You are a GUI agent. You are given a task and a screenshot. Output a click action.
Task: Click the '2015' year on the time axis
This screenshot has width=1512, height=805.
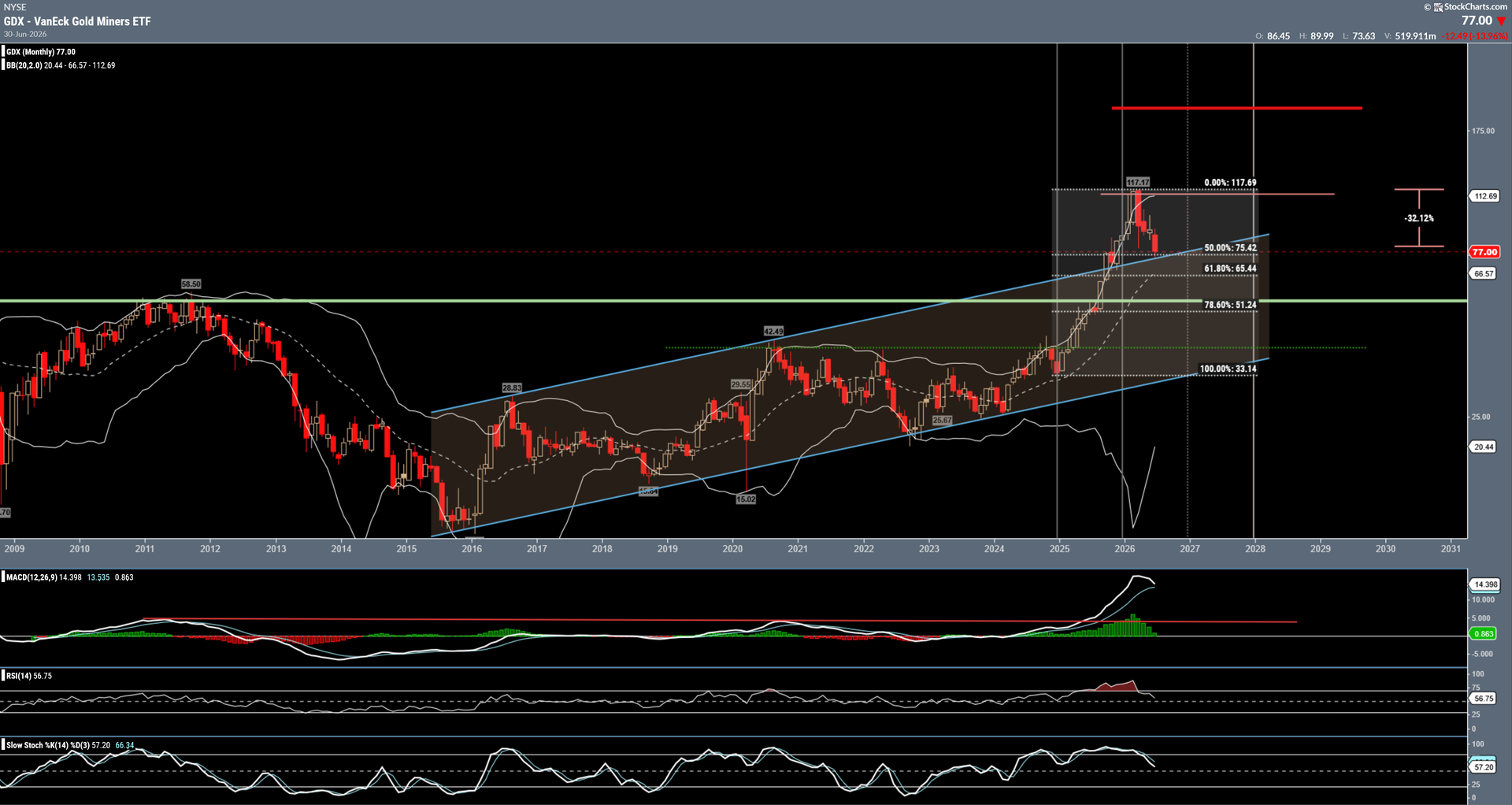(x=406, y=549)
